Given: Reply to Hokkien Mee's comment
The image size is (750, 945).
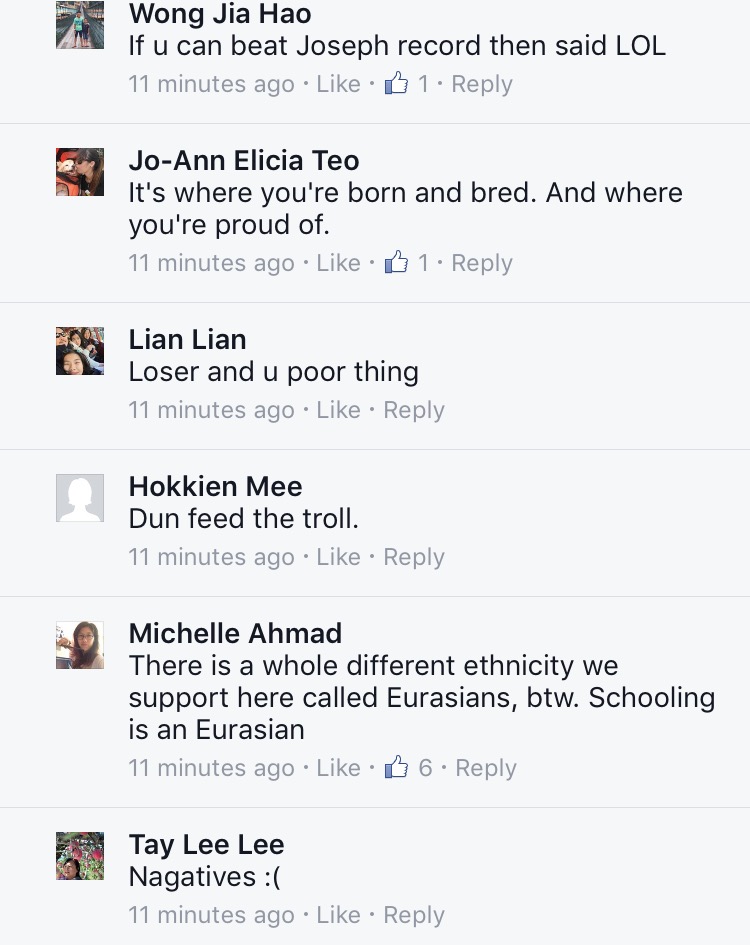Looking at the screenshot, I should coord(414,557).
